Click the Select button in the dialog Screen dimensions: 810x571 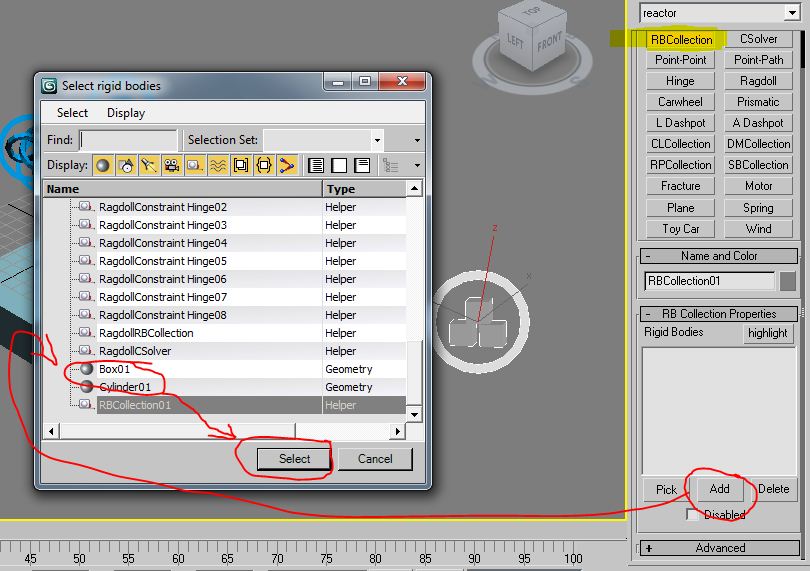[x=294, y=459]
